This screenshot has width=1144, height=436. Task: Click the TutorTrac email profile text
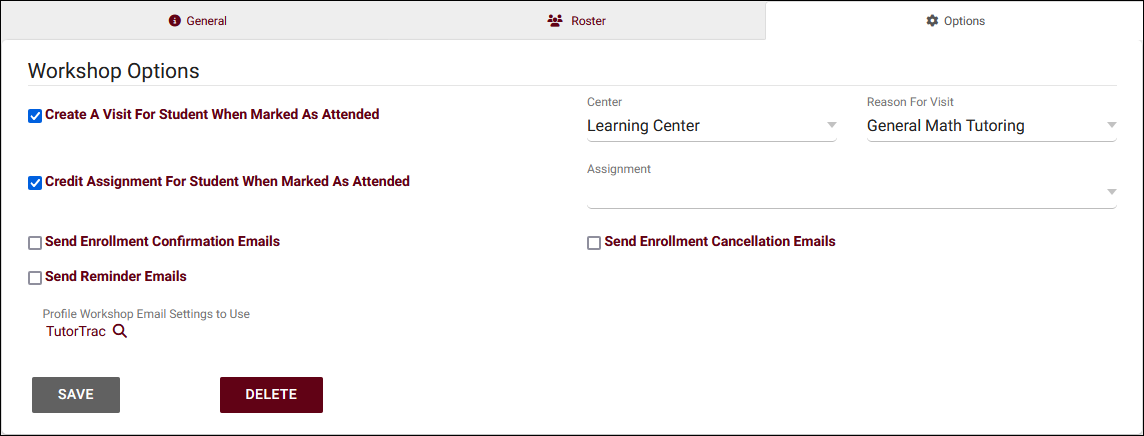pos(76,332)
